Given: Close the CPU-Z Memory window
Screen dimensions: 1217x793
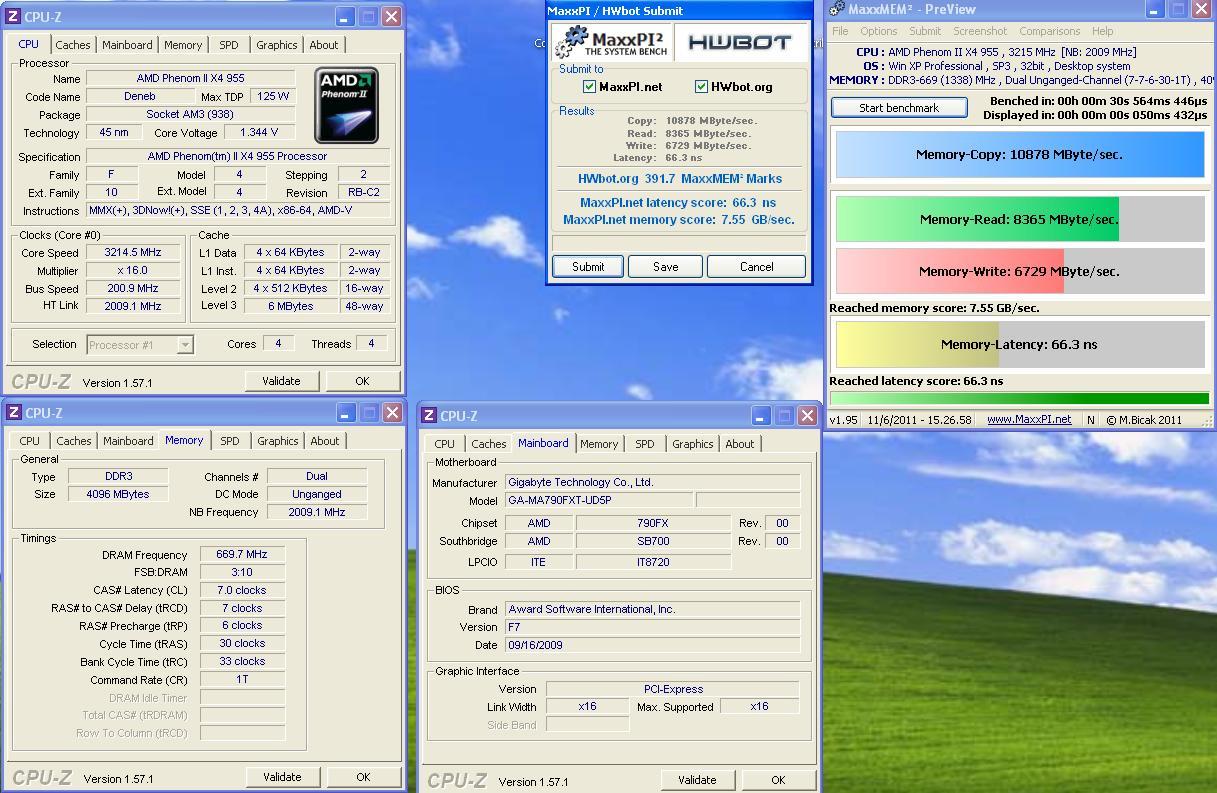Looking at the screenshot, I should pyautogui.click(x=393, y=412).
